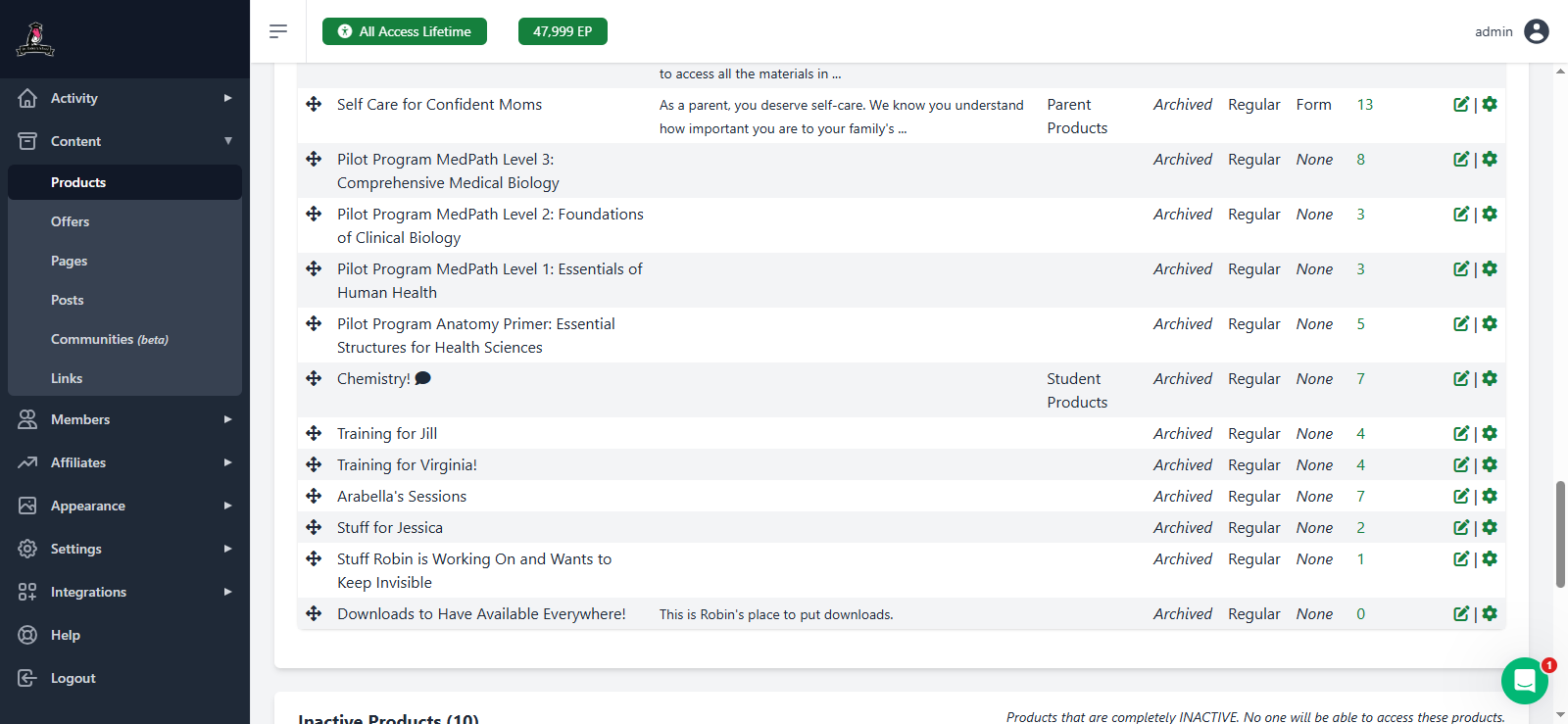Viewport: 1568px width, 724px height.
Task: Go to Communities (beta) page
Action: [x=109, y=339]
